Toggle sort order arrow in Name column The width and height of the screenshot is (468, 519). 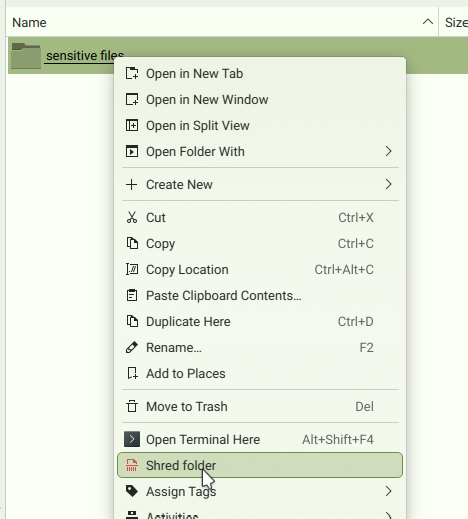[x=428, y=22]
